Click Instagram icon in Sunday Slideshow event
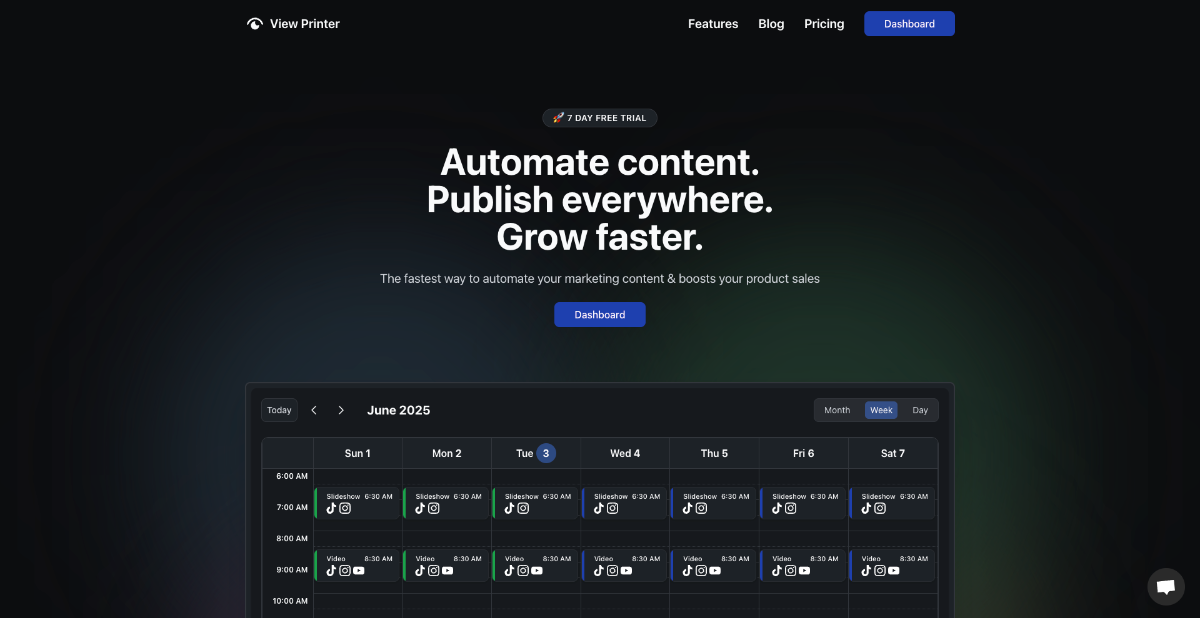This screenshot has height=618, width=1200. click(345, 508)
